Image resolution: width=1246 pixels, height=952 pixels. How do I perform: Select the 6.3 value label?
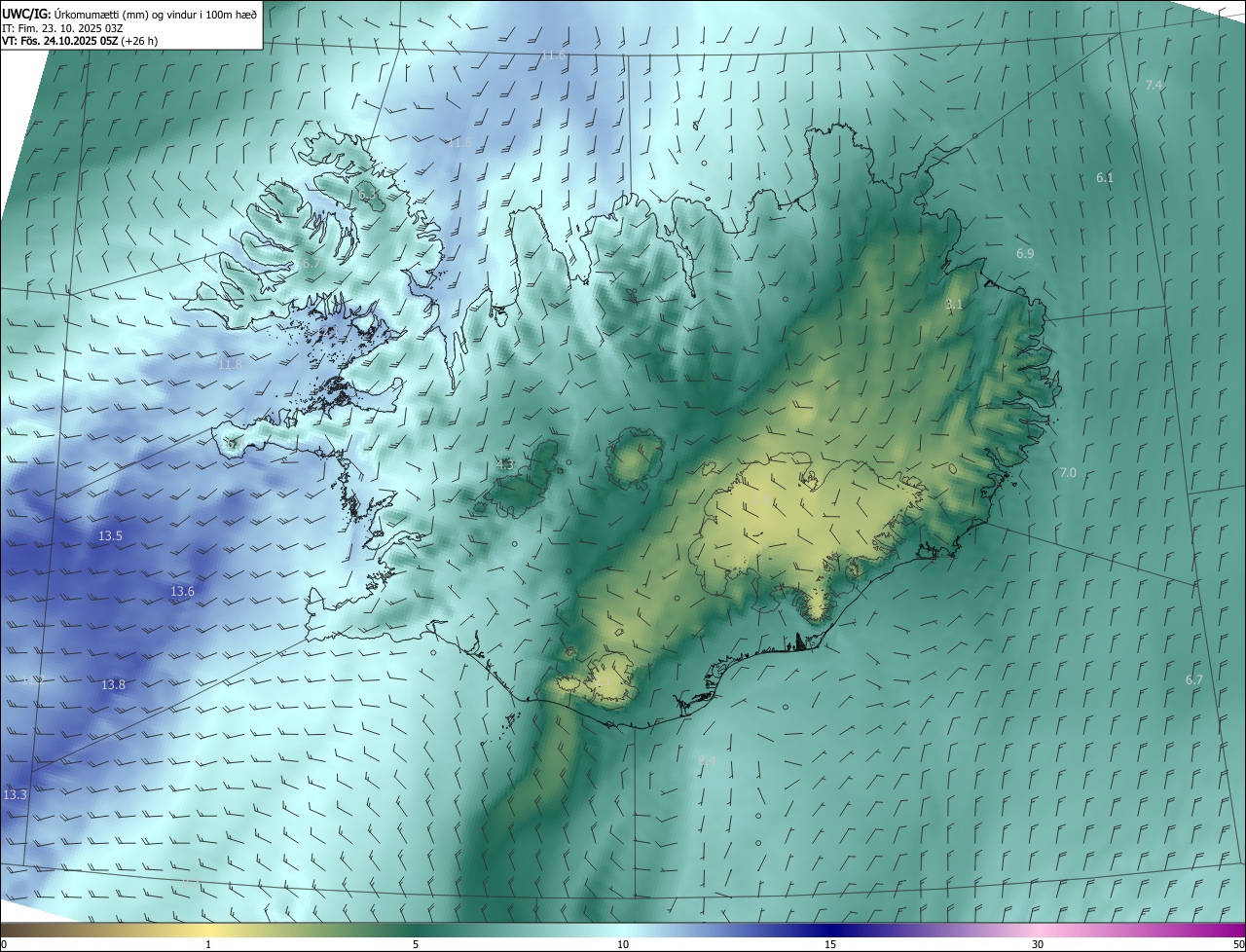(x=367, y=194)
